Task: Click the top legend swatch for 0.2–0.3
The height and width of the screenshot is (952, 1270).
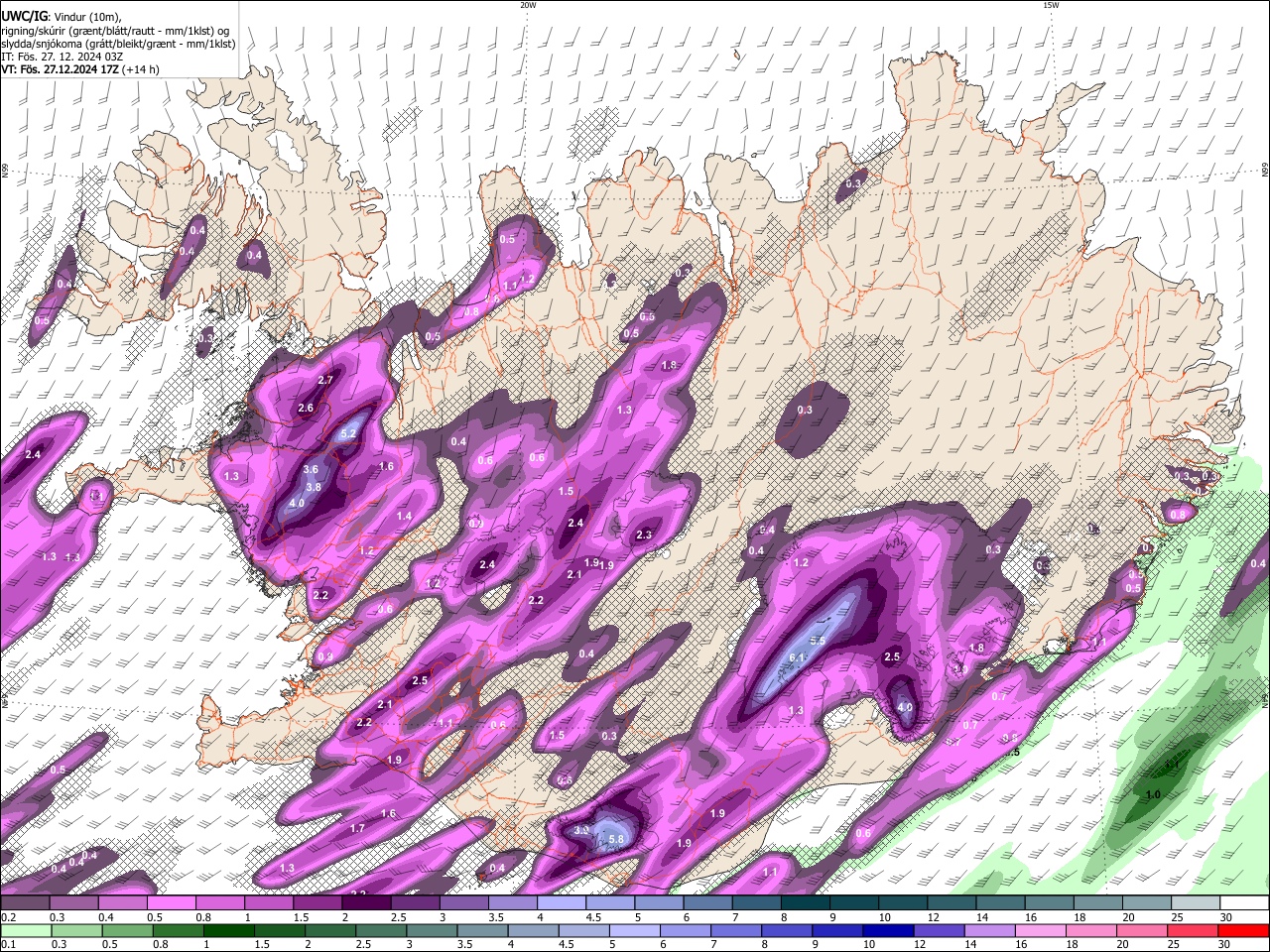Action: click(25, 903)
